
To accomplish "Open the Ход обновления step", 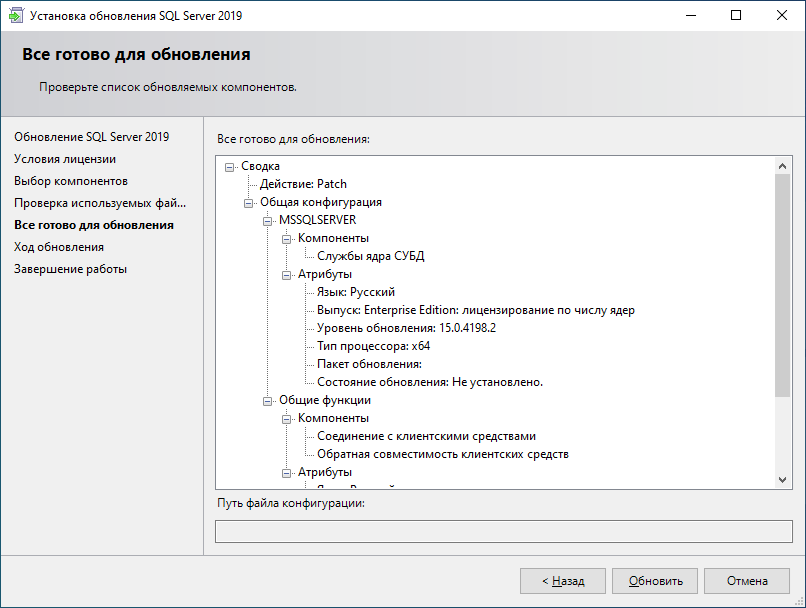I will pos(59,247).
